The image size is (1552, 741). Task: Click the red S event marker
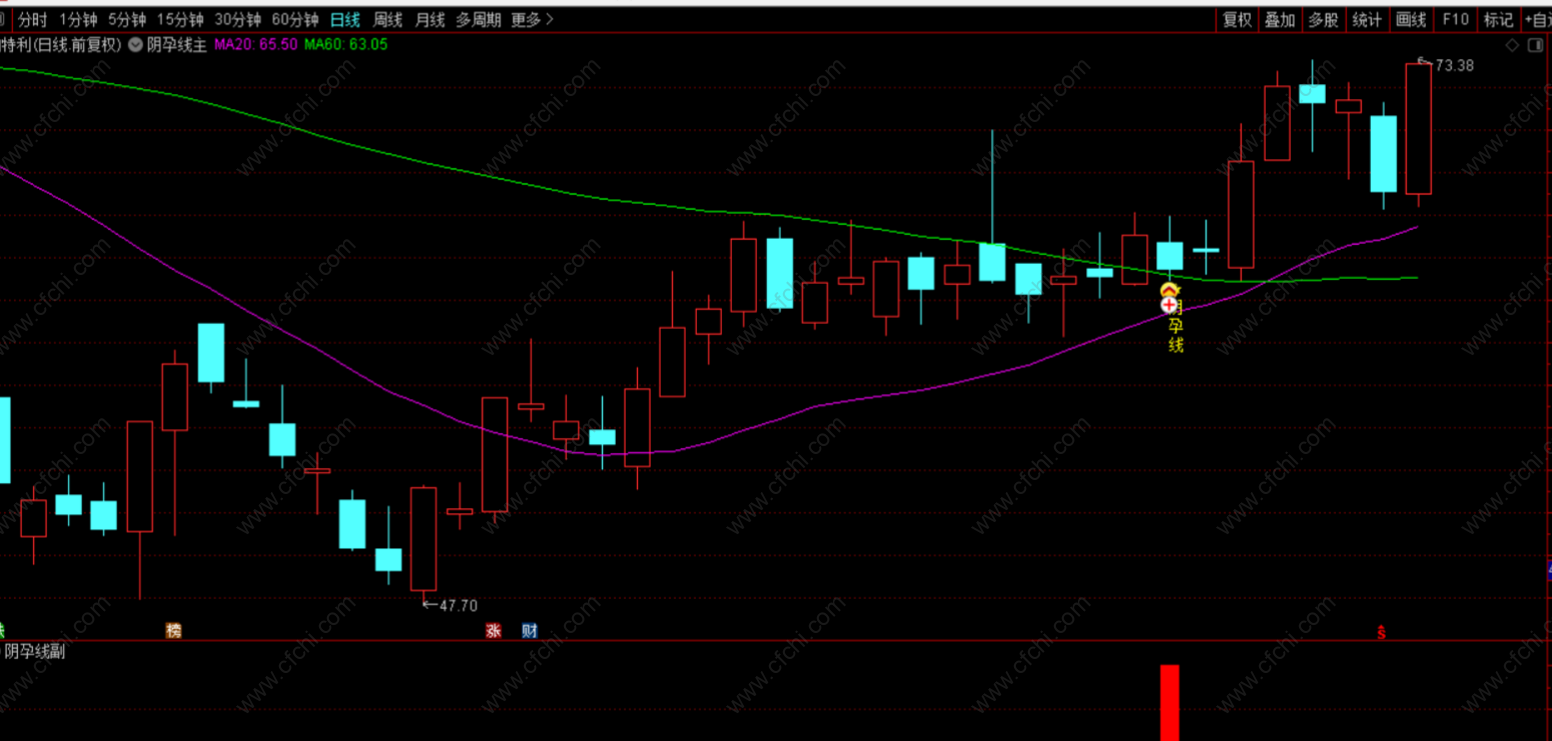[x=1382, y=632]
